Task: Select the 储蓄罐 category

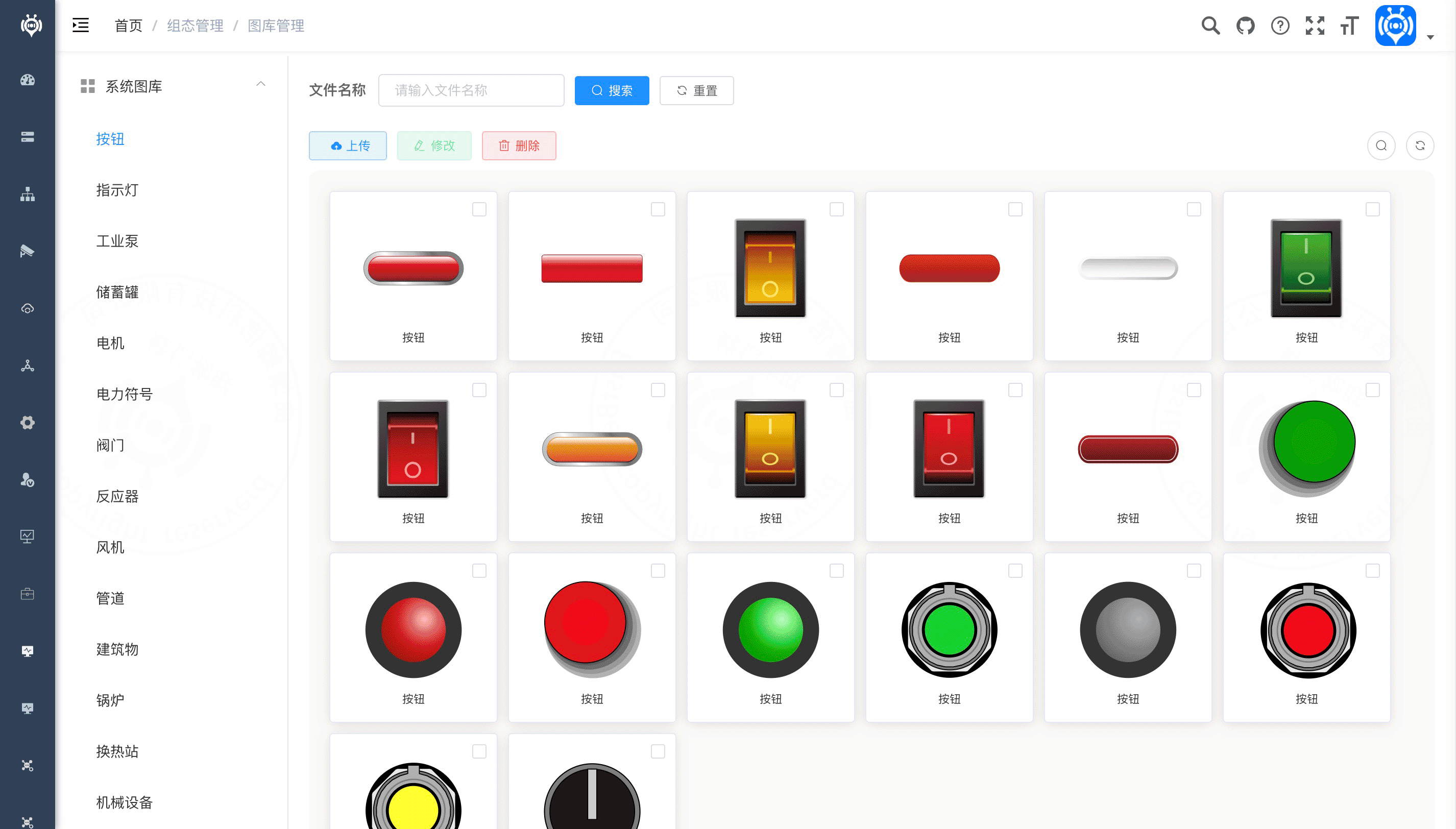Action: point(117,292)
